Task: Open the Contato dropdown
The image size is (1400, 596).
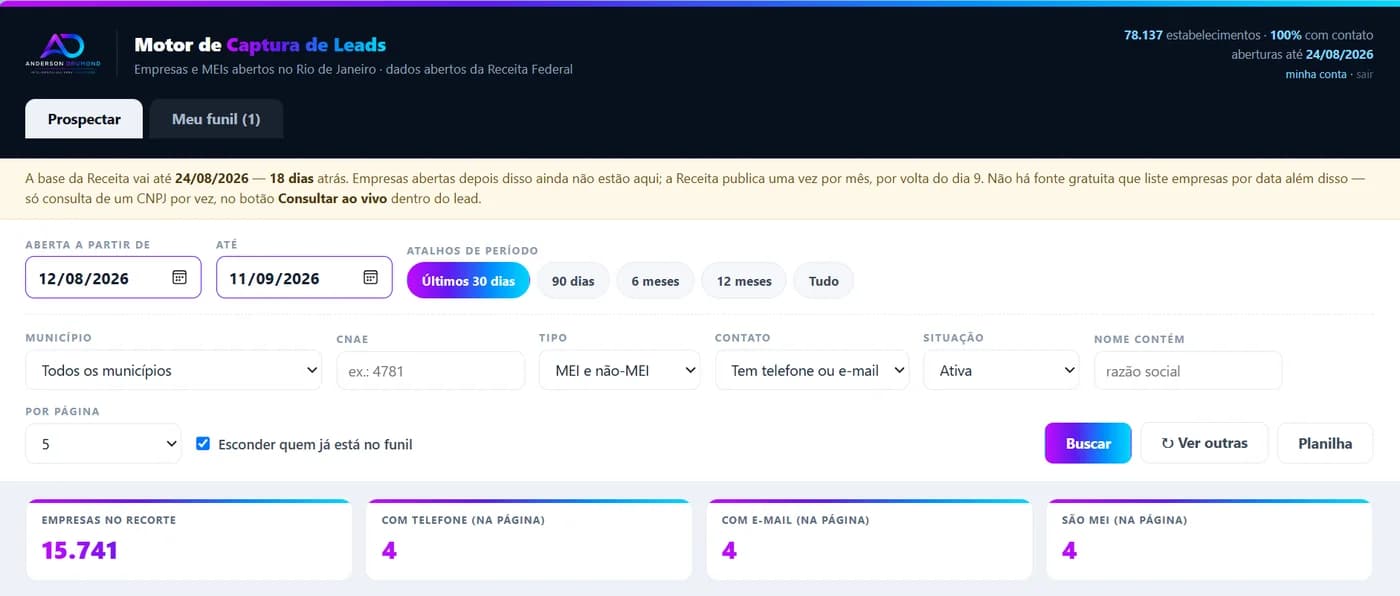Action: pos(812,370)
